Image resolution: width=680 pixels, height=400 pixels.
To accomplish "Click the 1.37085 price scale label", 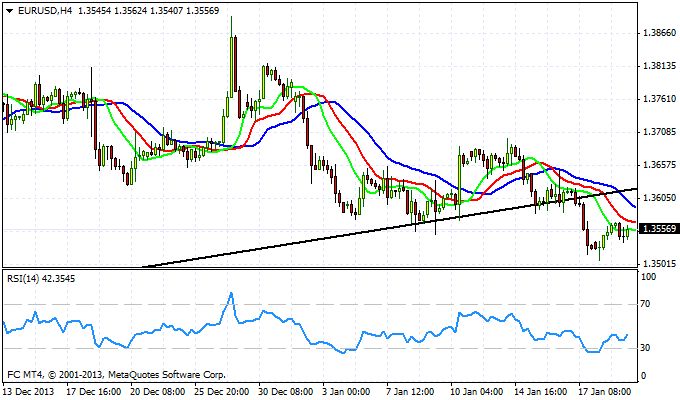I will pyautogui.click(x=660, y=131).
